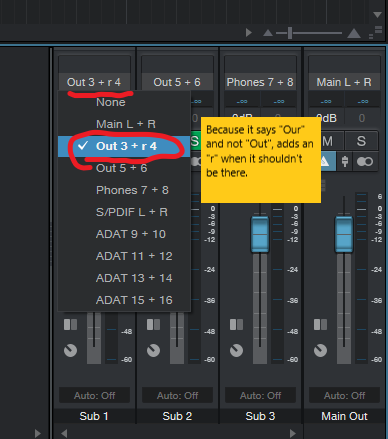The height and width of the screenshot is (439, 388).
Task: Click the Main Out pan knob
Action: (320, 350)
